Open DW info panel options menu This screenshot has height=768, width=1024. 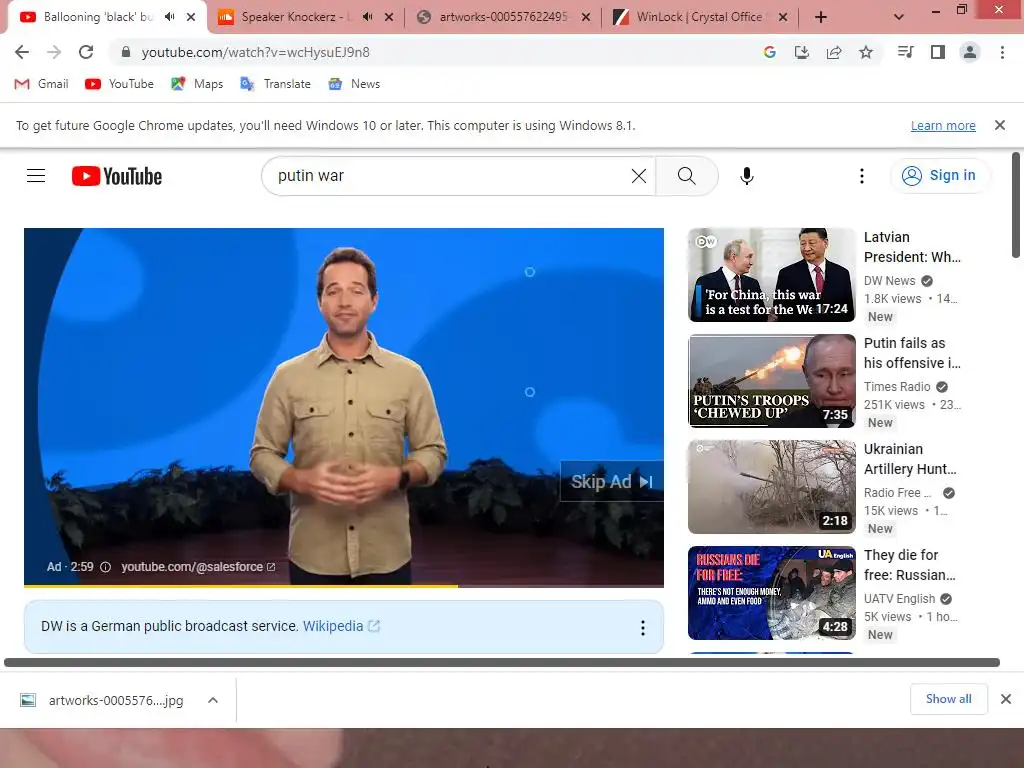pyautogui.click(x=643, y=628)
